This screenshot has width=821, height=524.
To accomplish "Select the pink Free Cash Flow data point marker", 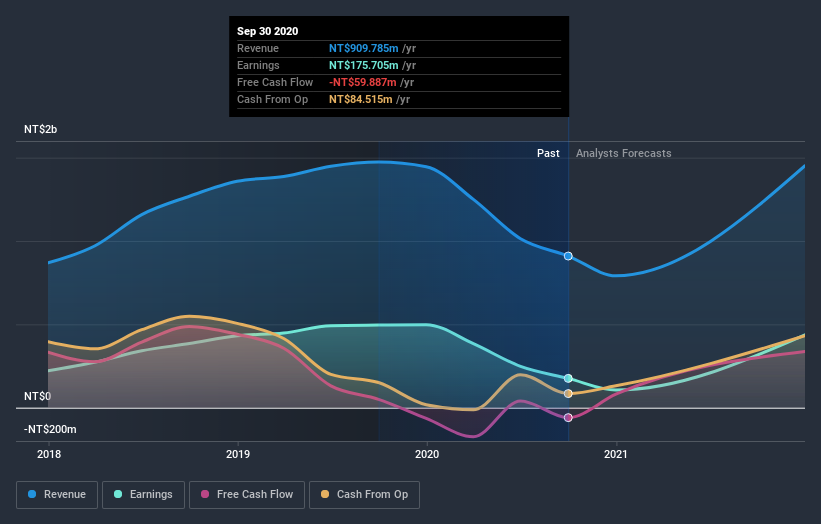I will tap(568, 418).
